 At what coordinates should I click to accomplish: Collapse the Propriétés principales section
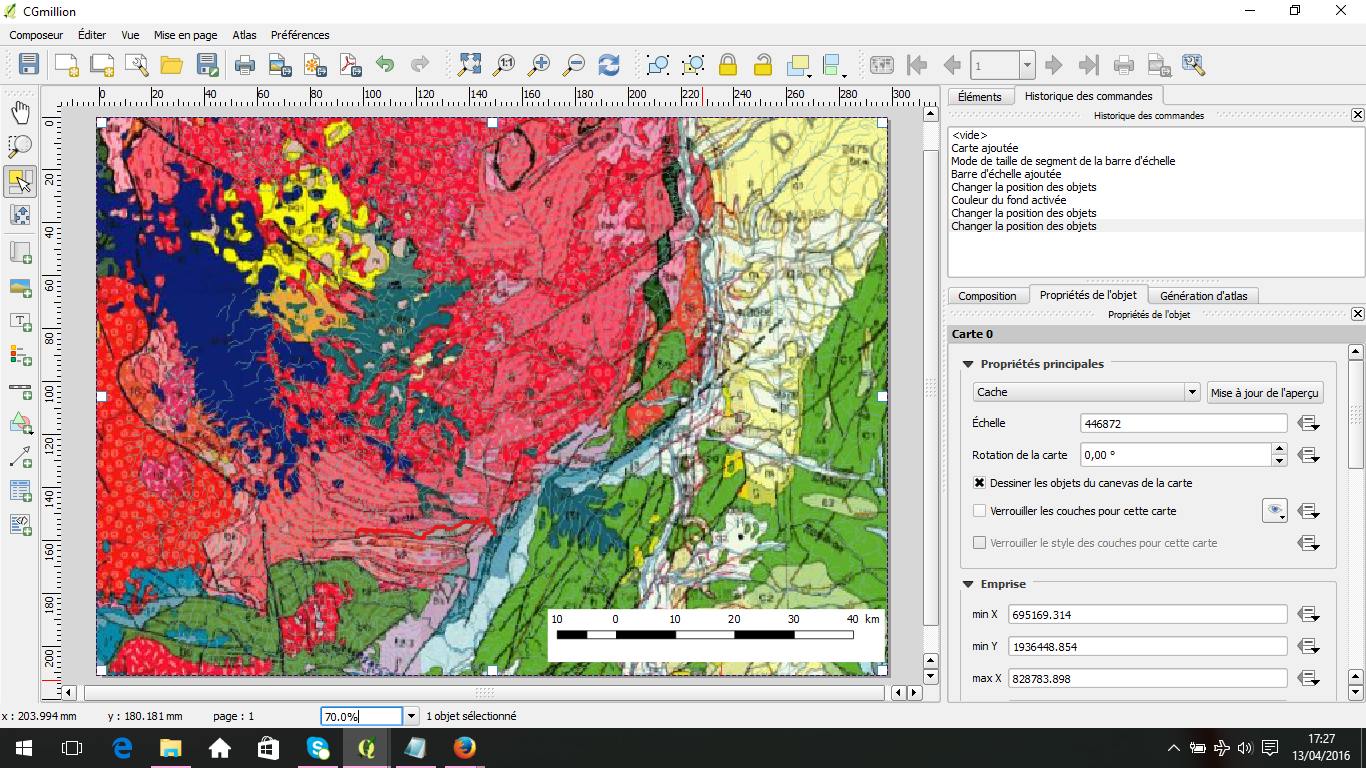tap(966, 364)
